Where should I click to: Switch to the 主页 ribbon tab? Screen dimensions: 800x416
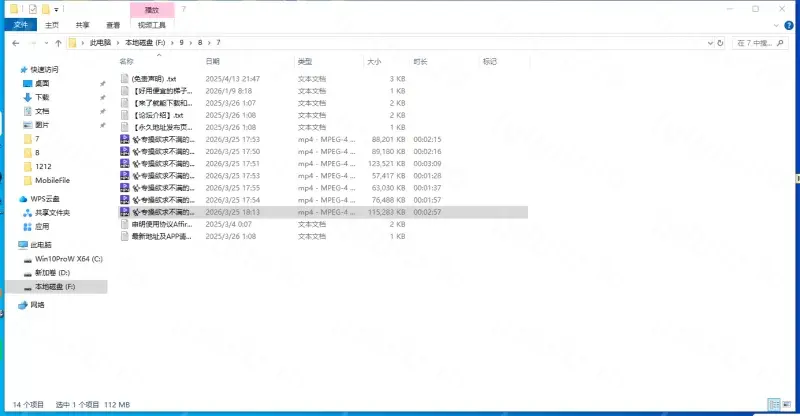pyautogui.click(x=52, y=25)
